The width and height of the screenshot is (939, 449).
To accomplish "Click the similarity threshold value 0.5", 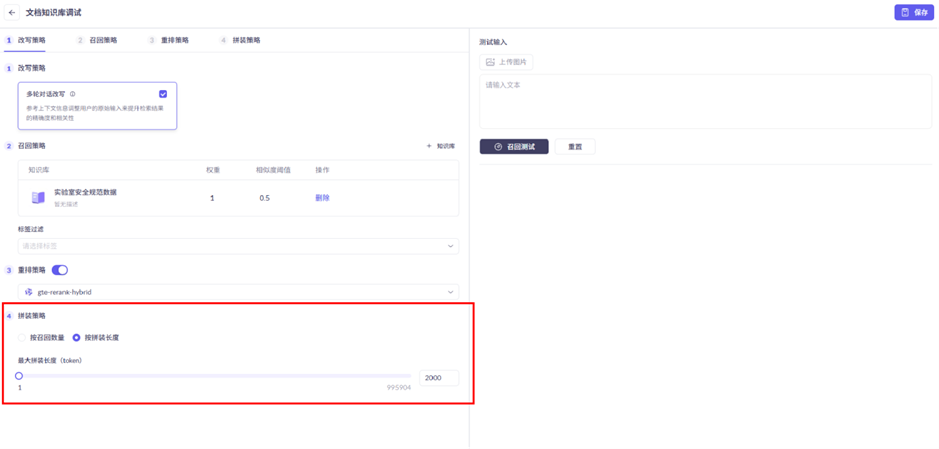I will click(264, 198).
